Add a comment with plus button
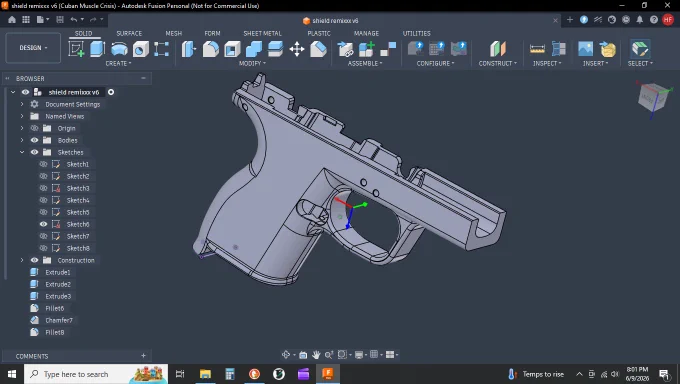Viewport: 680px width, 384px height. tap(144, 356)
